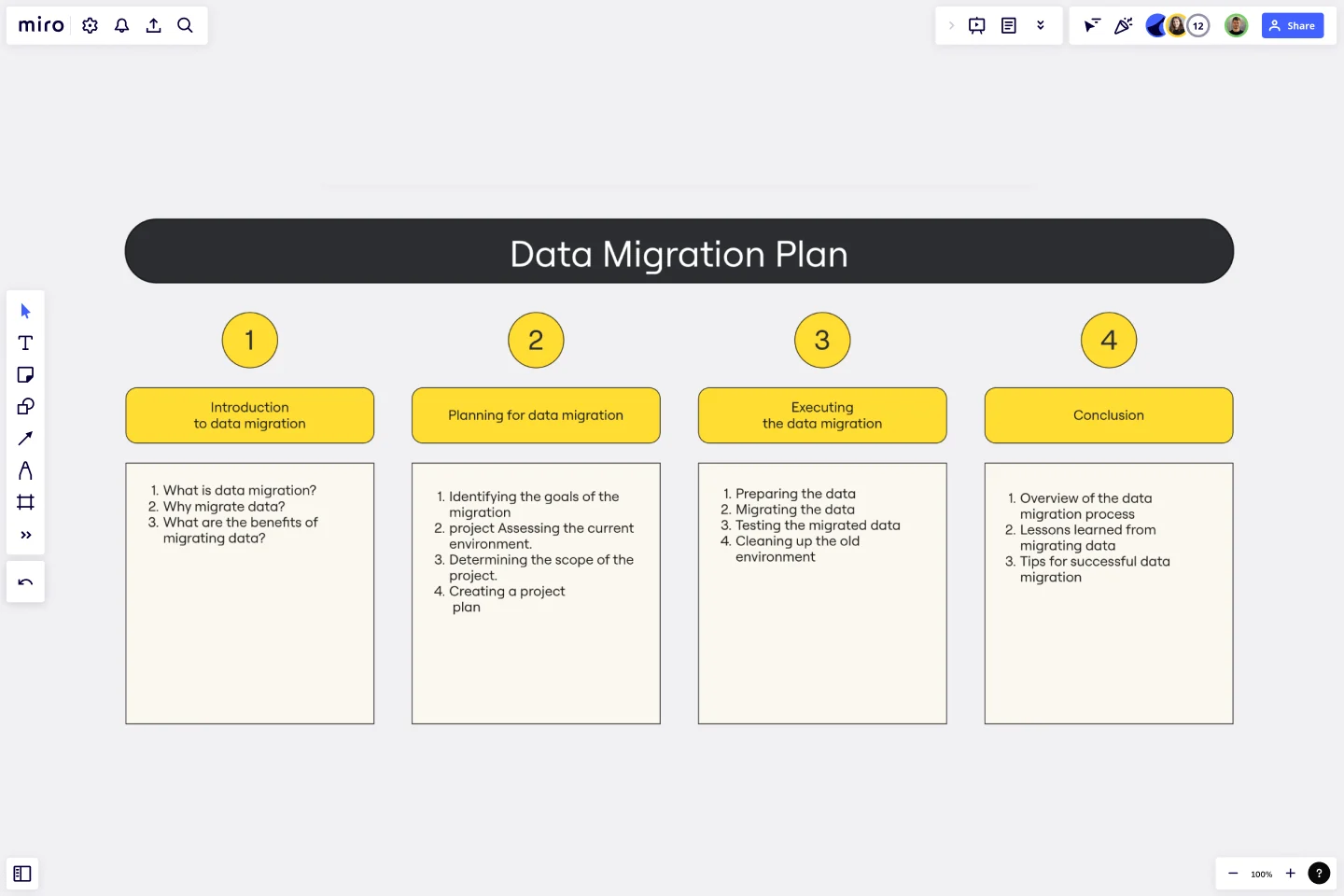1344x896 pixels.
Task: Zoom out with minus button
Action: [x=1233, y=874]
